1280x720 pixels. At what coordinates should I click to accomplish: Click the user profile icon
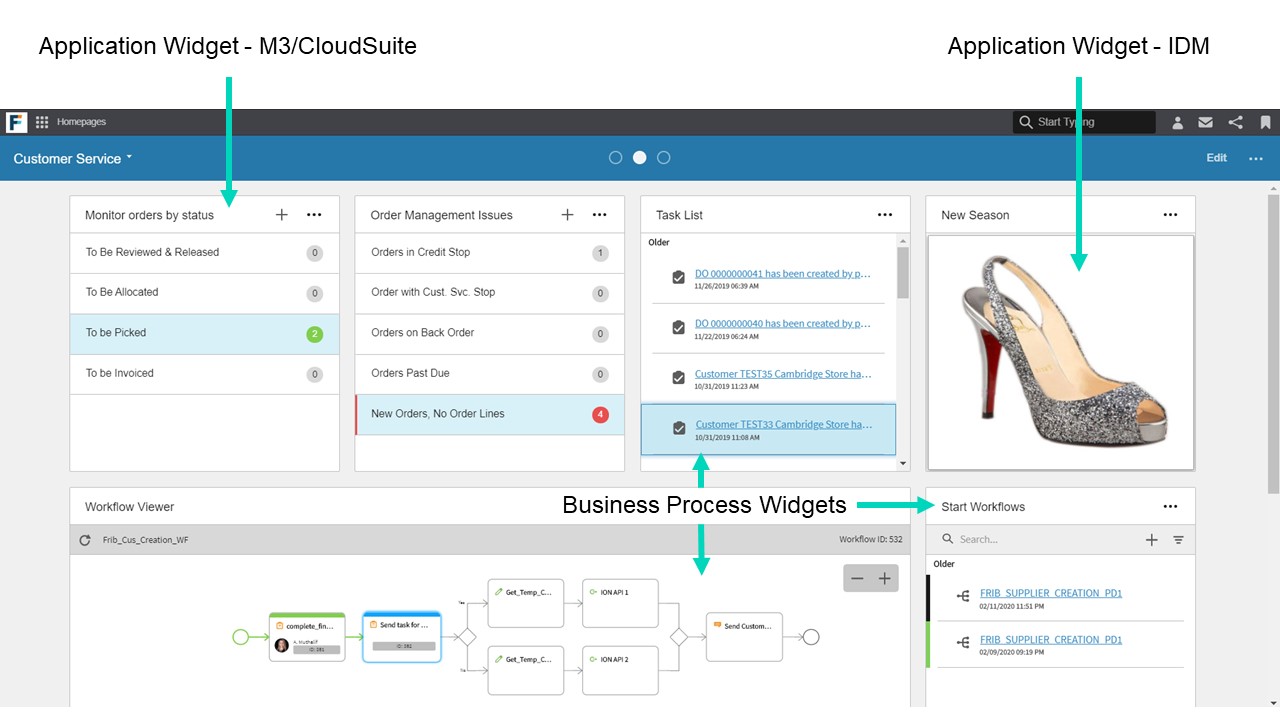click(1177, 122)
